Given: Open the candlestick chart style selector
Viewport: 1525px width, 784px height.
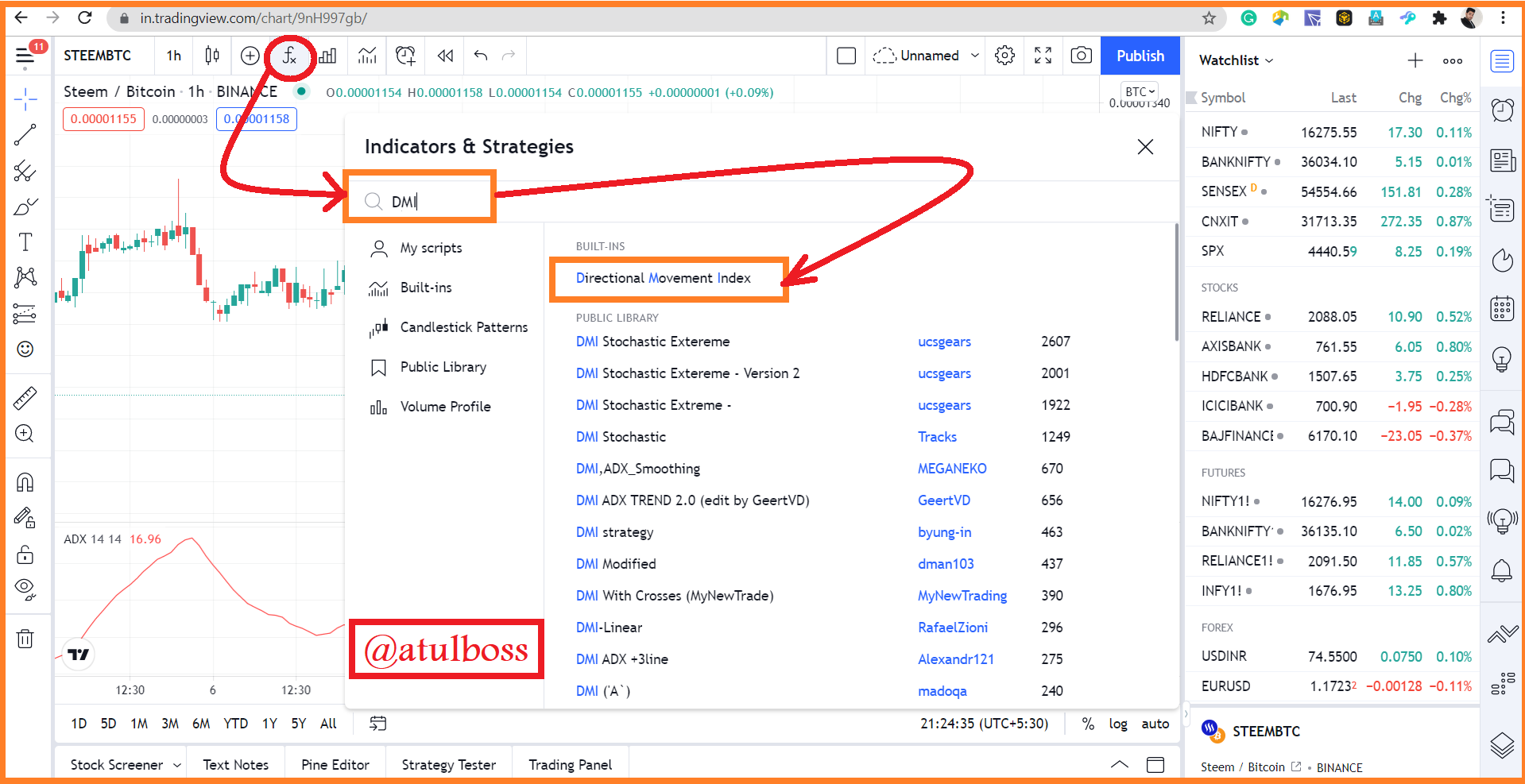Looking at the screenshot, I should point(212,56).
